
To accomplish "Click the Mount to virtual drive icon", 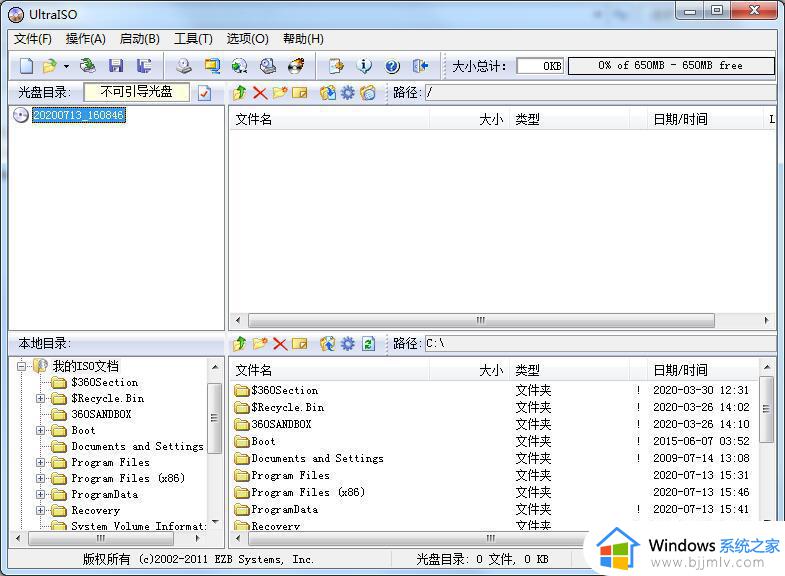I will coord(268,66).
